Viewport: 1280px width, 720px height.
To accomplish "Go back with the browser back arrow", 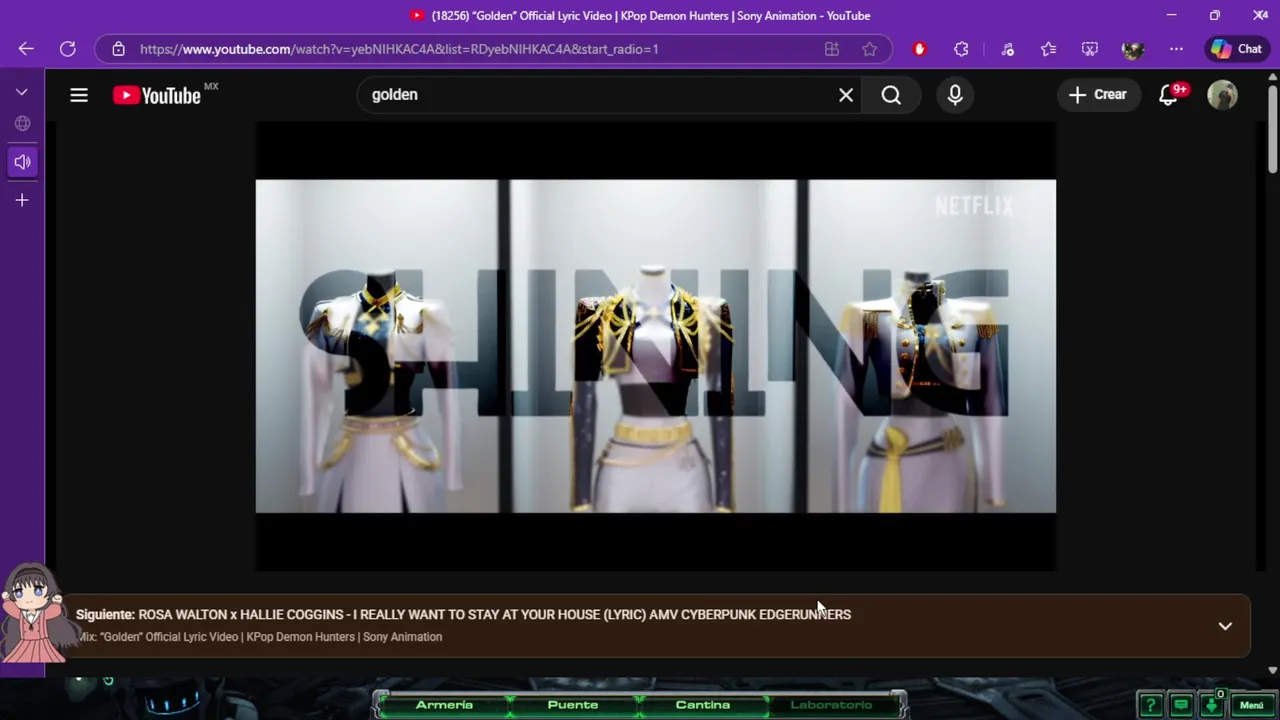I will pos(26,49).
